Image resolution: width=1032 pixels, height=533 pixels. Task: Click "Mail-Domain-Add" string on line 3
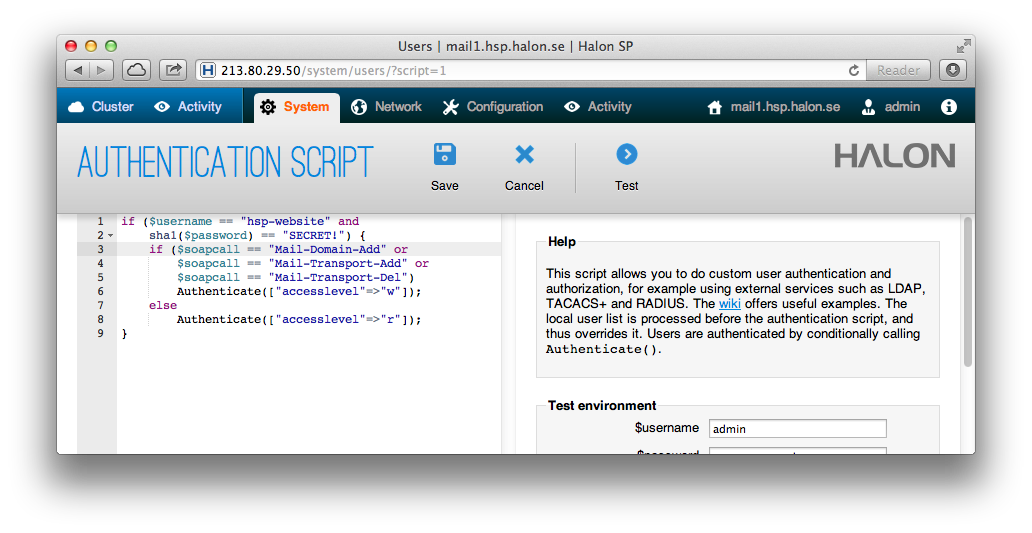pyautogui.click(x=328, y=249)
